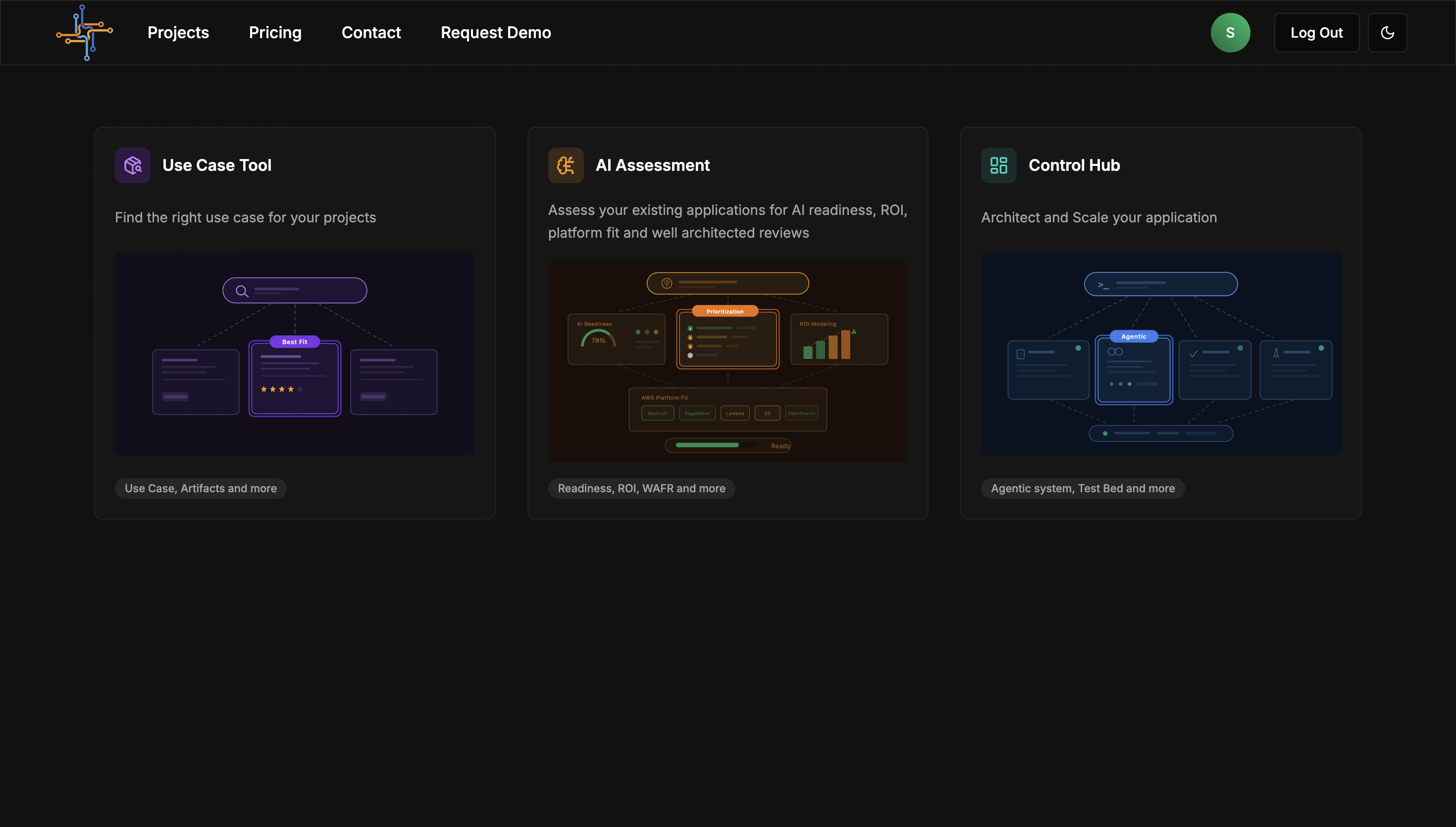1456x827 pixels.
Task: Select the Use Case Tool card title
Action: coord(217,165)
